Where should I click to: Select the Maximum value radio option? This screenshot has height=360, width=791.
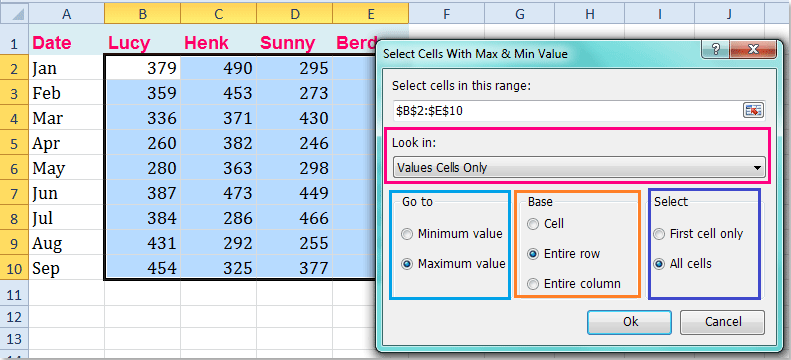[x=407, y=264]
